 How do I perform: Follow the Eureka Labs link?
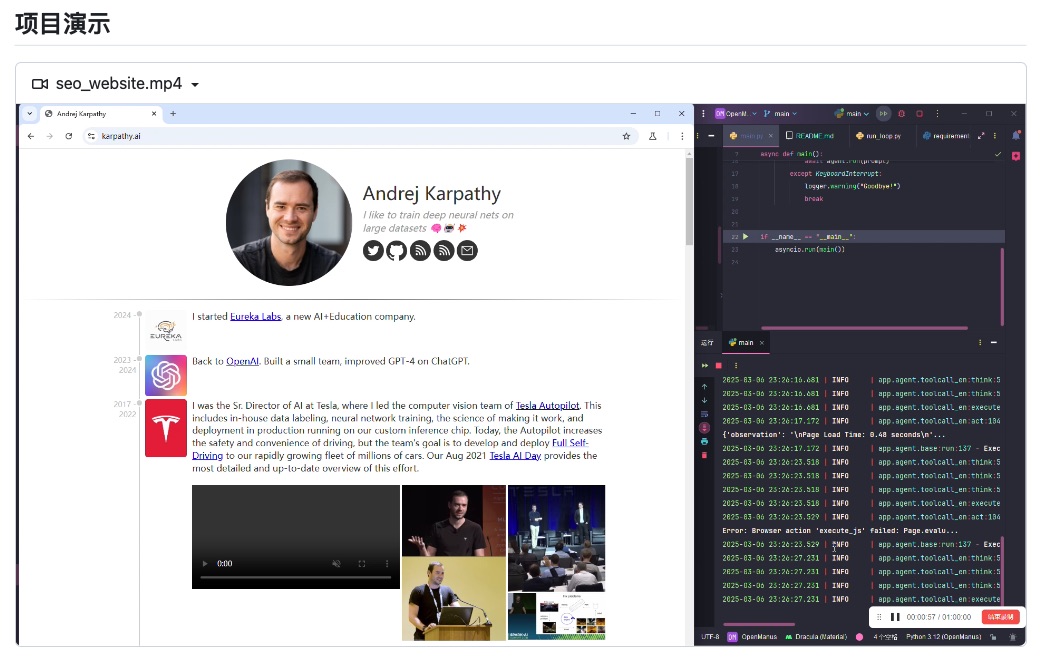(x=255, y=317)
